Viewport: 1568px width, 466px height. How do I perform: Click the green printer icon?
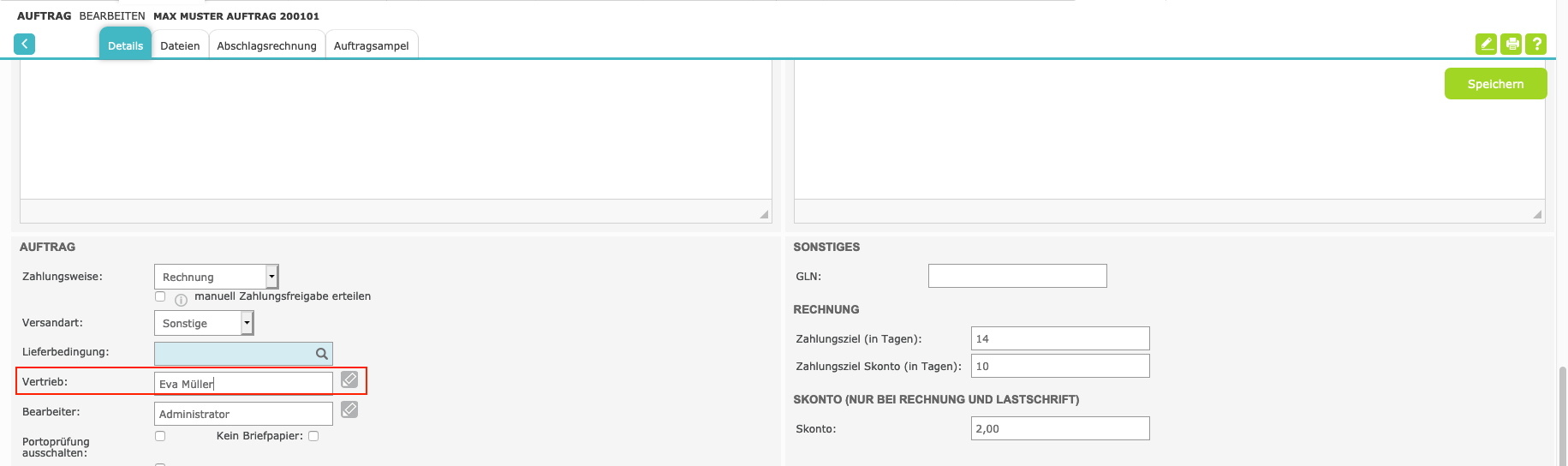pyautogui.click(x=1511, y=44)
